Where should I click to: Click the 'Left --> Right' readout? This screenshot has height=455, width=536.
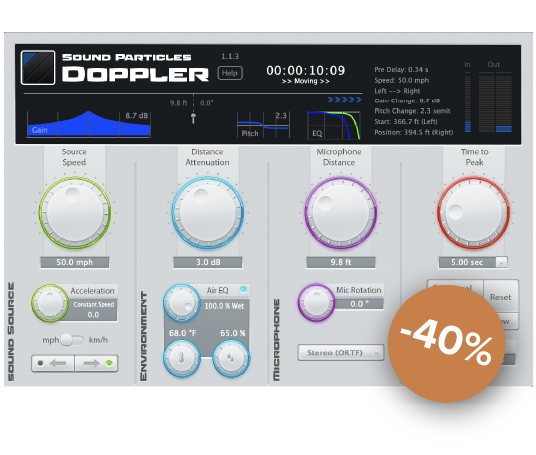(397, 91)
